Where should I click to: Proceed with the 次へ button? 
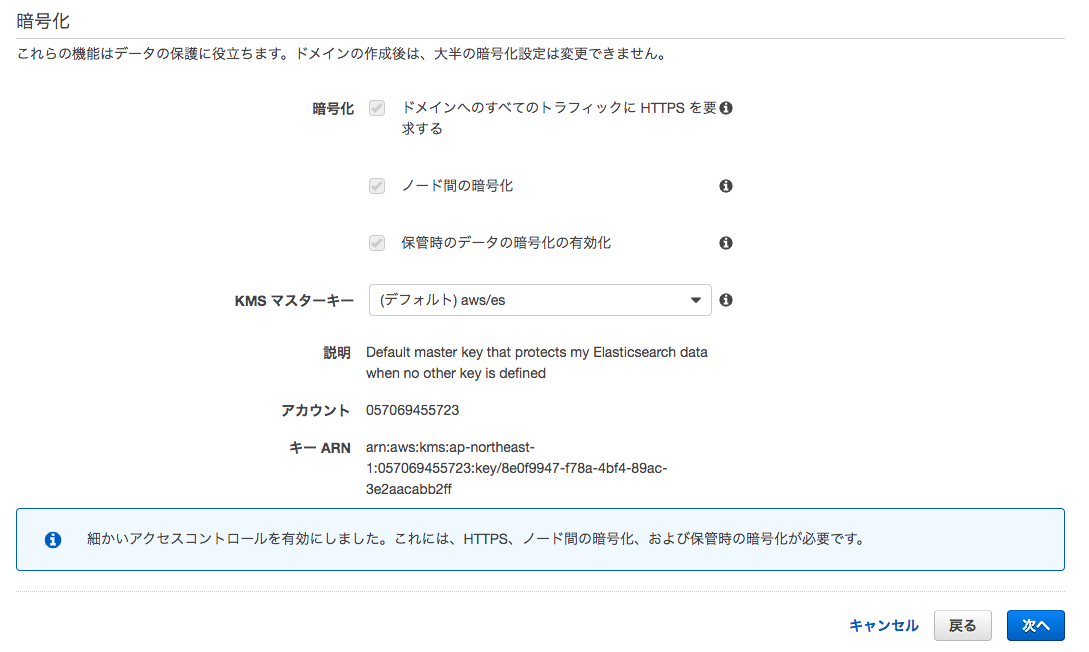[x=1035, y=625]
